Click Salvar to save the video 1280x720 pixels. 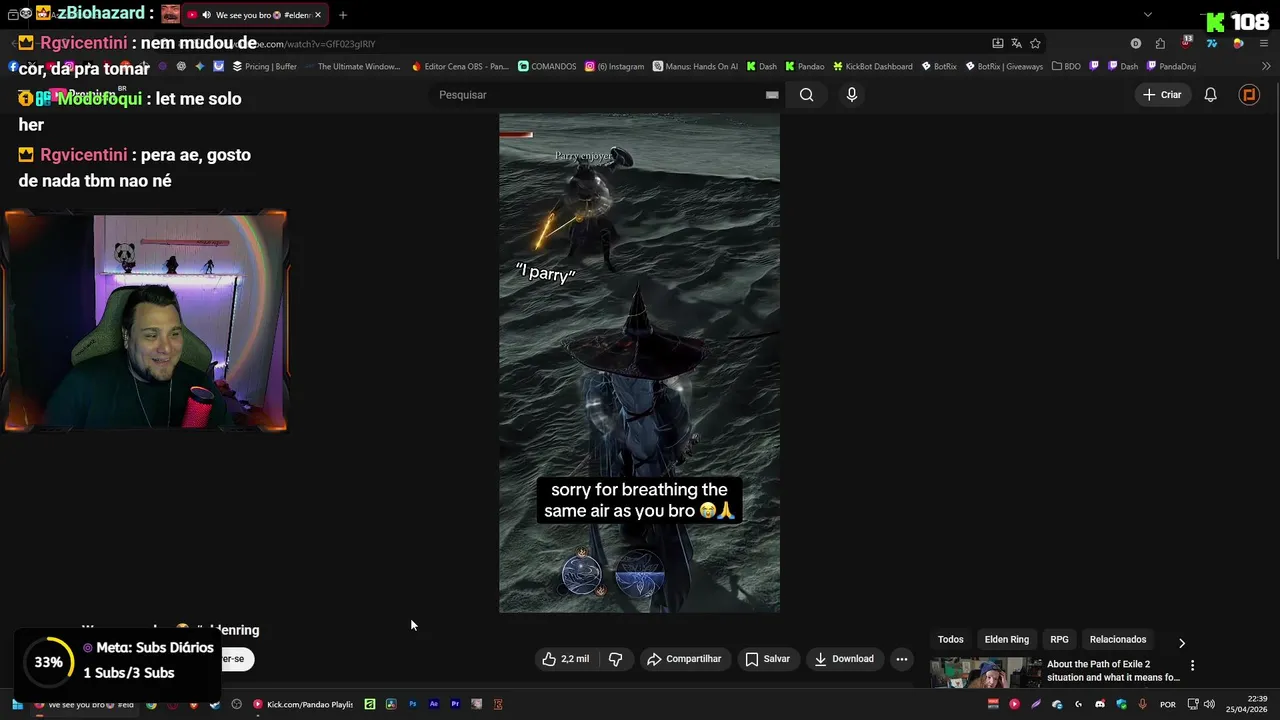click(x=768, y=659)
